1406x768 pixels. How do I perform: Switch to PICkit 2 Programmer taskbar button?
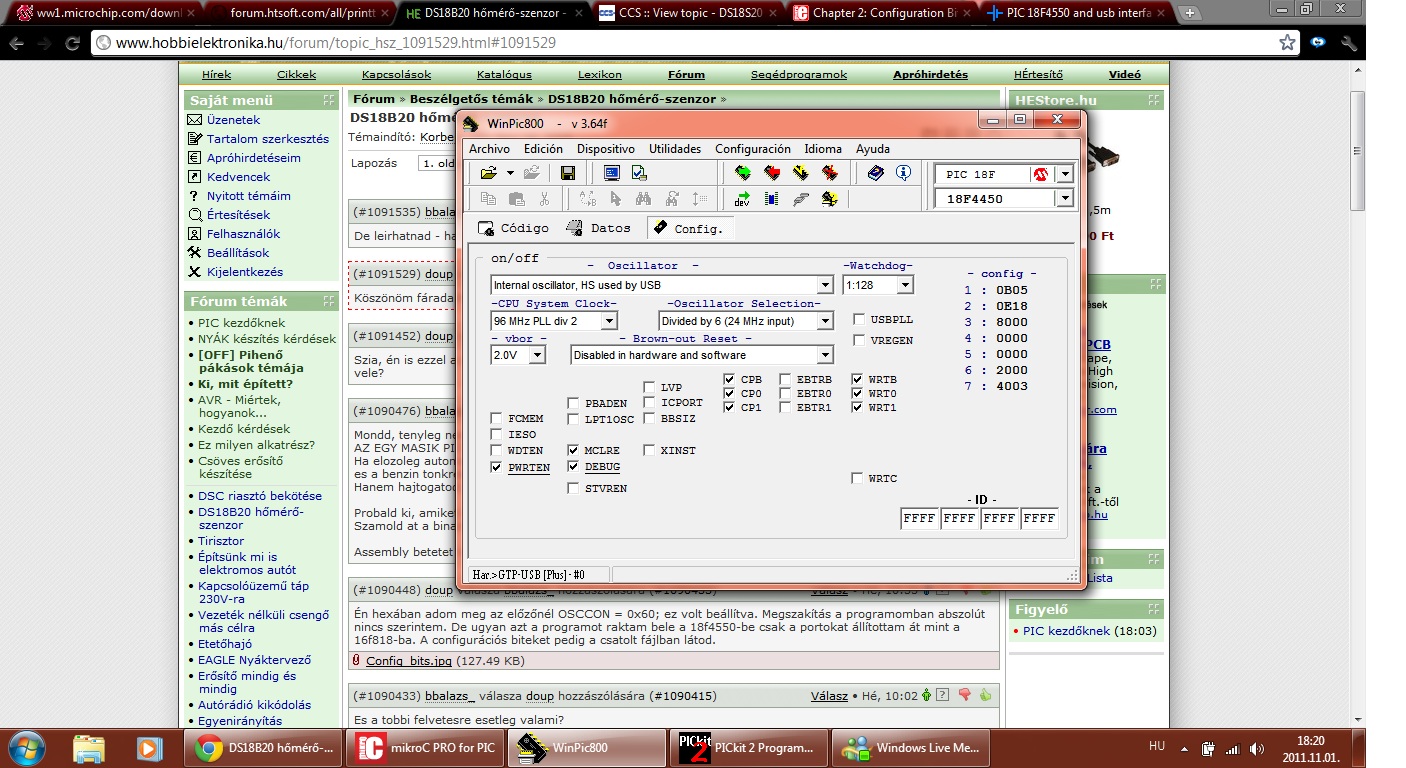point(749,748)
